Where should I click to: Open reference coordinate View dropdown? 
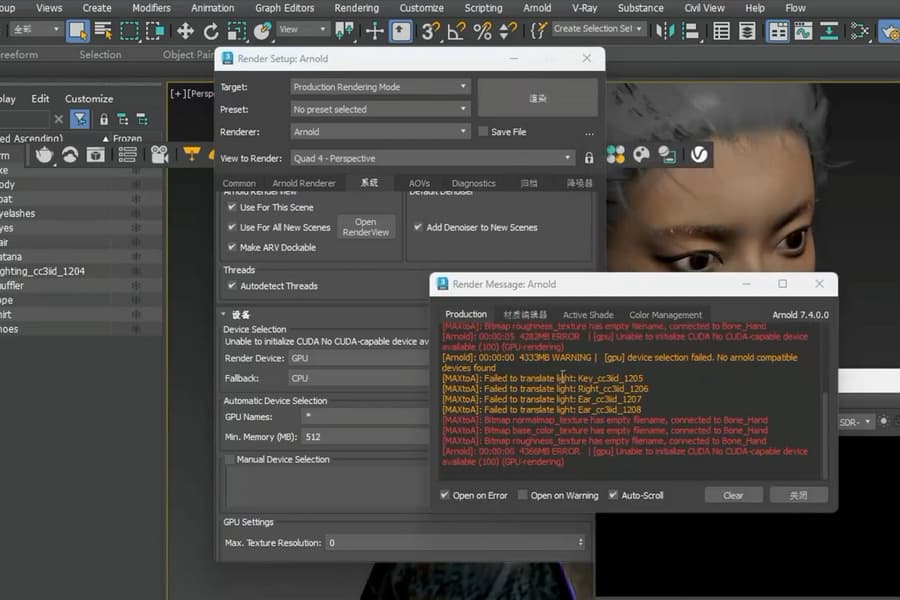click(302, 29)
